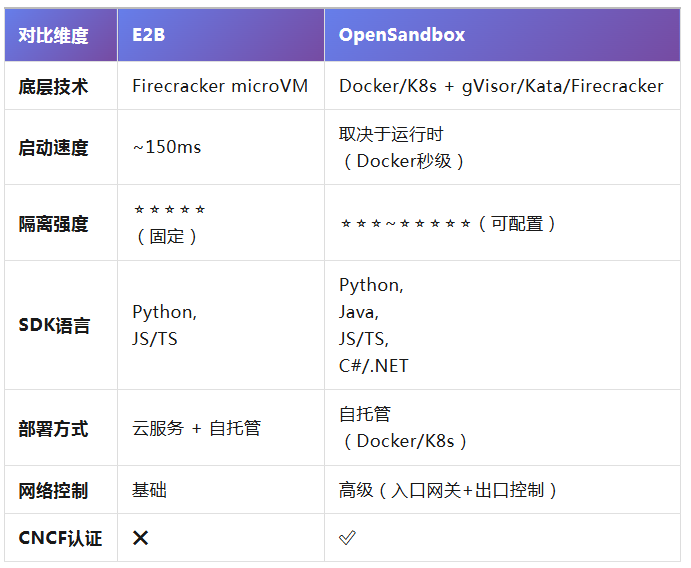Image resolution: width=691 pixels, height=568 pixels.
Task: Click the X mark in CNCF认证 row
Action: coord(141,538)
